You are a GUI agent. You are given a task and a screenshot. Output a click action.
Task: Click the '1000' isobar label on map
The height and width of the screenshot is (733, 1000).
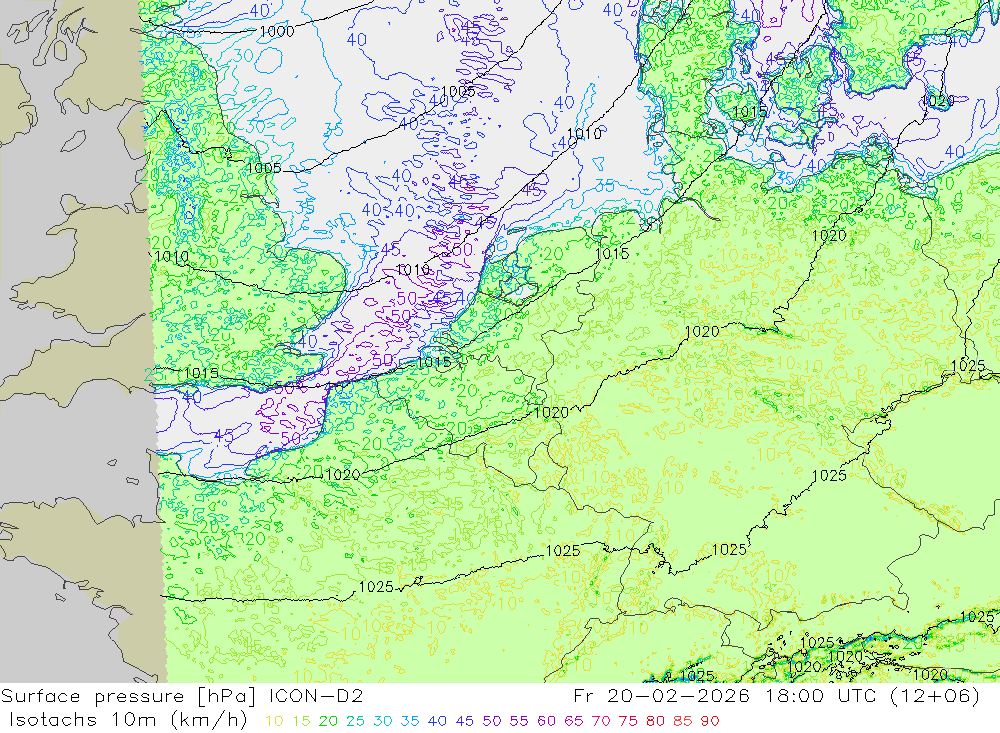(x=277, y=31)
